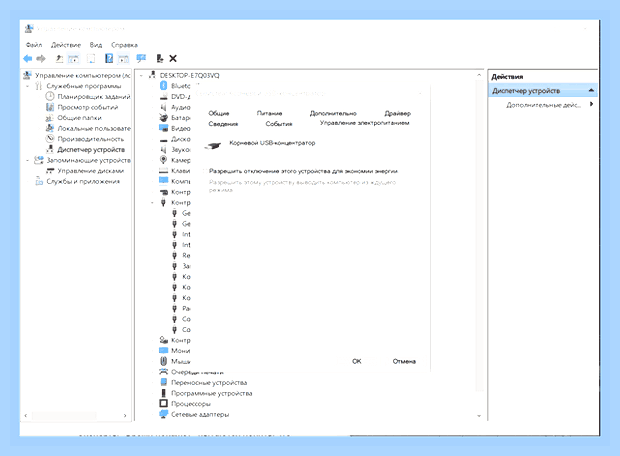Click the Видео adapters category icon
620x456 pixels.
(x=163, y=128)
